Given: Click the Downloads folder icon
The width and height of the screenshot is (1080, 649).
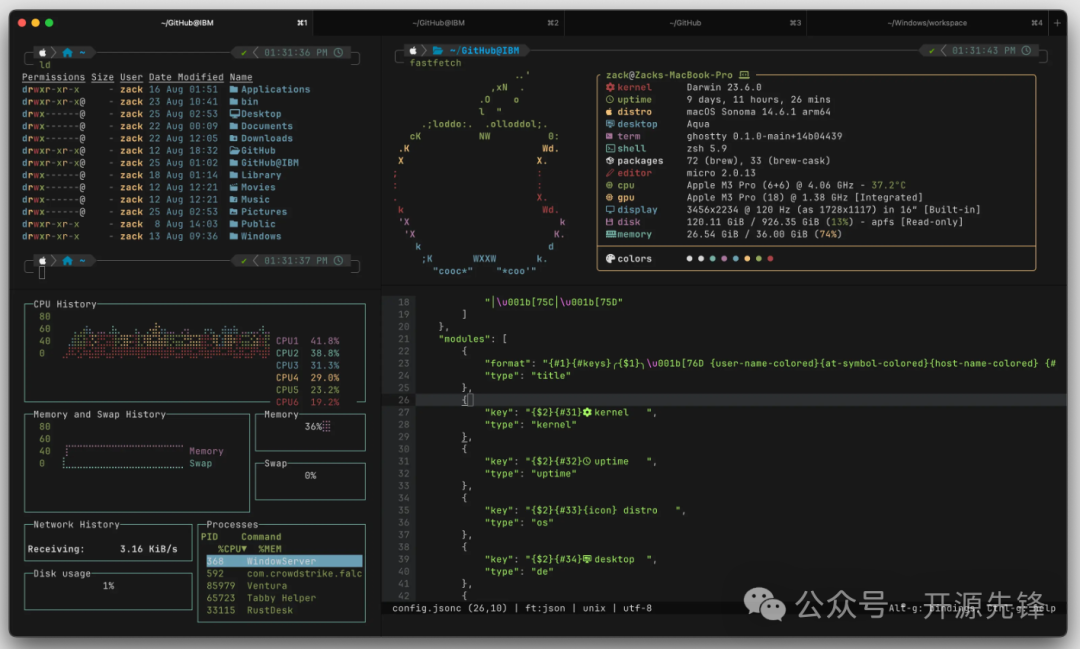Looking at the screenshot, I should [233, 138].
